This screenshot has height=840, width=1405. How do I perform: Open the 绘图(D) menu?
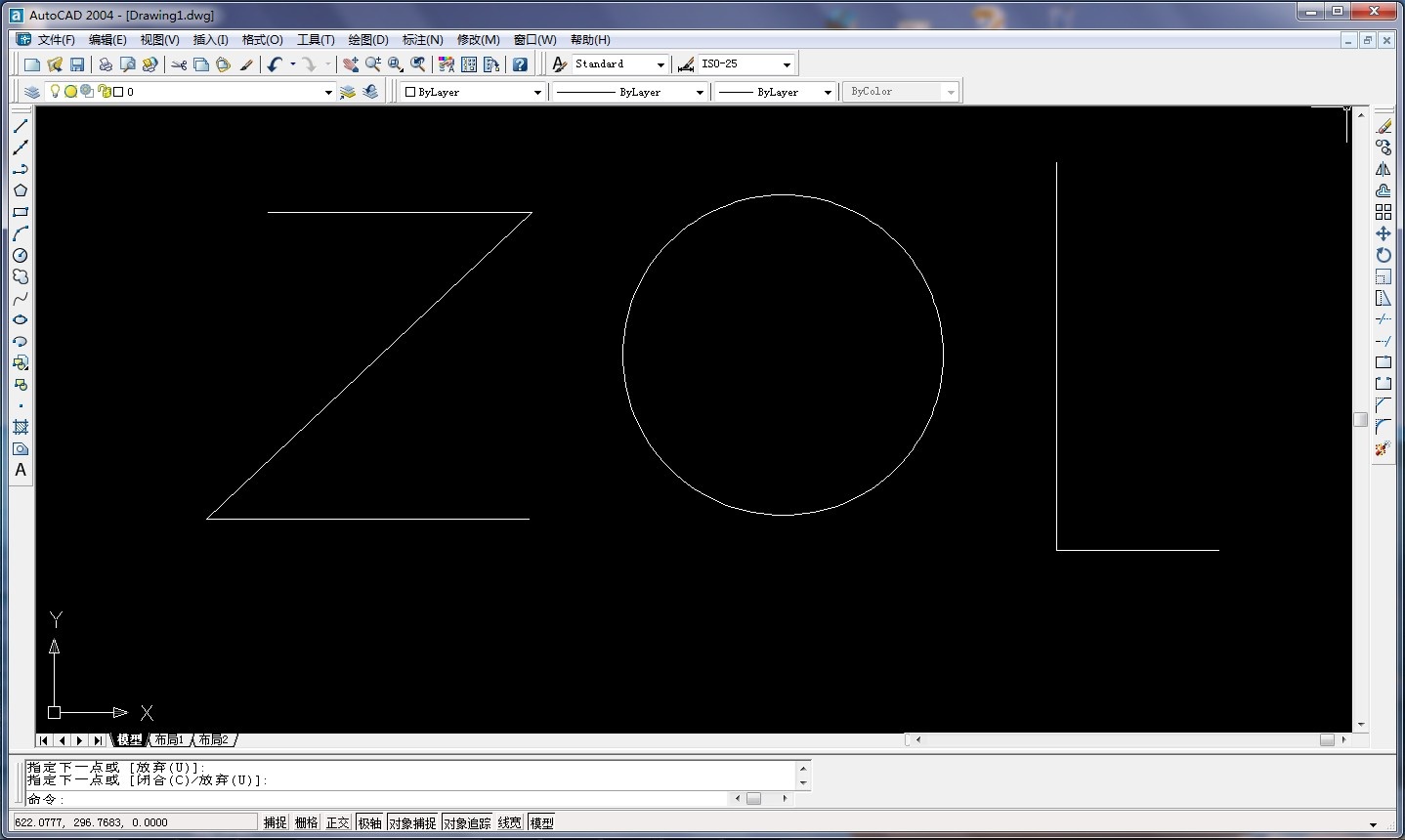pyautogui.click(x=368, y=40)
